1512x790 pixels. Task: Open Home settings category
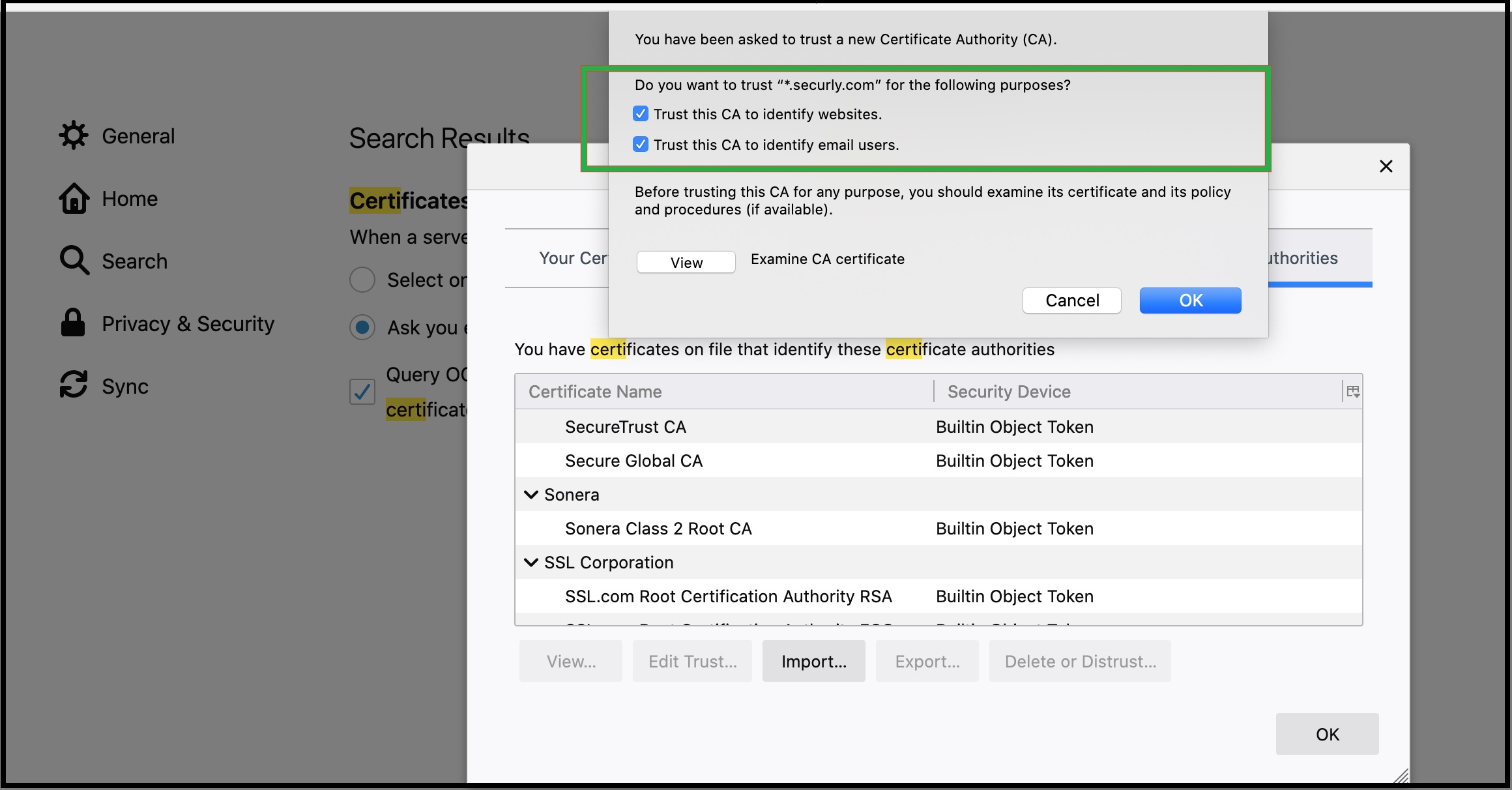coord(109,198)
